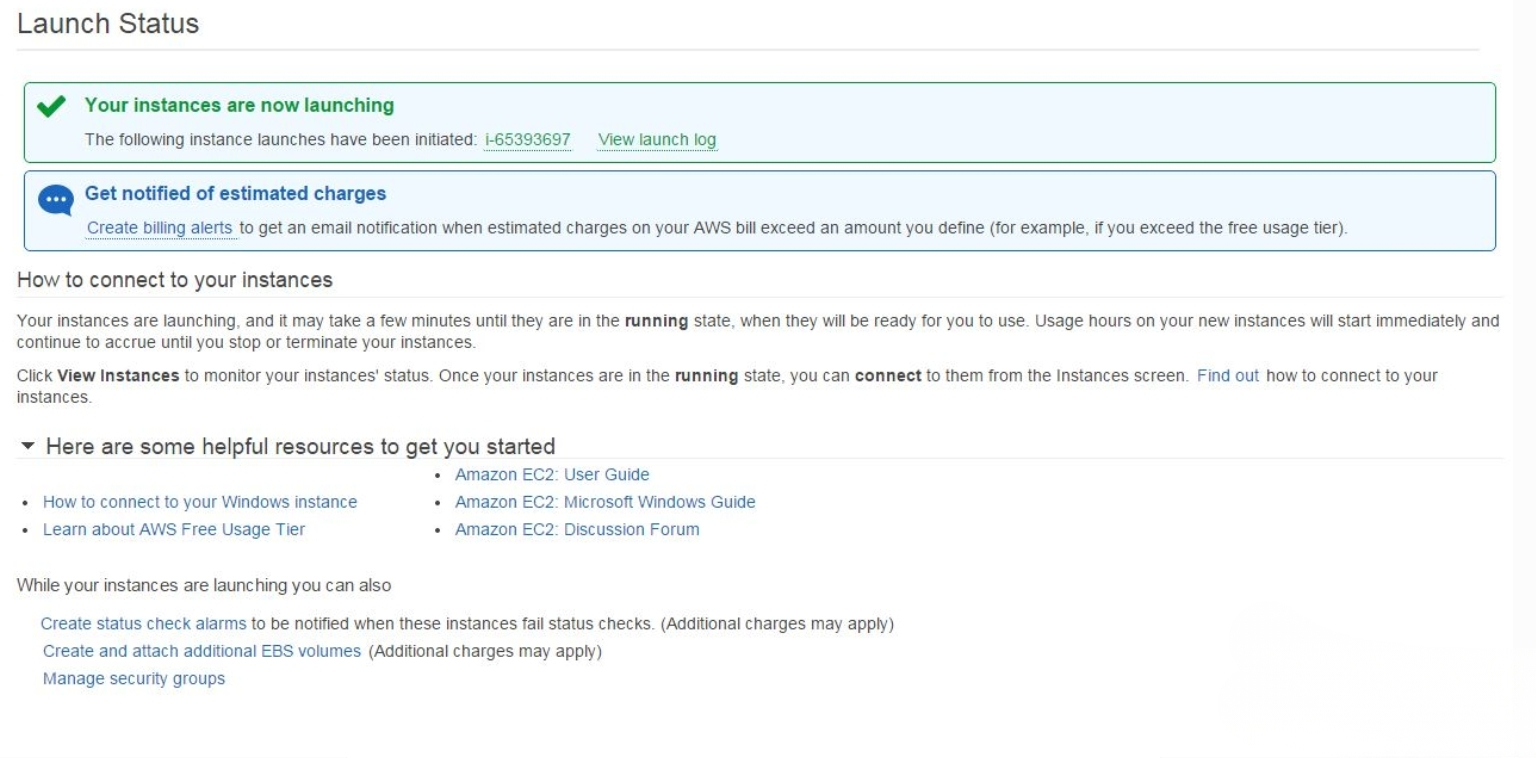This screenshot has width=1536, height=758.
Task: Click 'Your instances are now launching' heading
Action: [x=240, y=105]
